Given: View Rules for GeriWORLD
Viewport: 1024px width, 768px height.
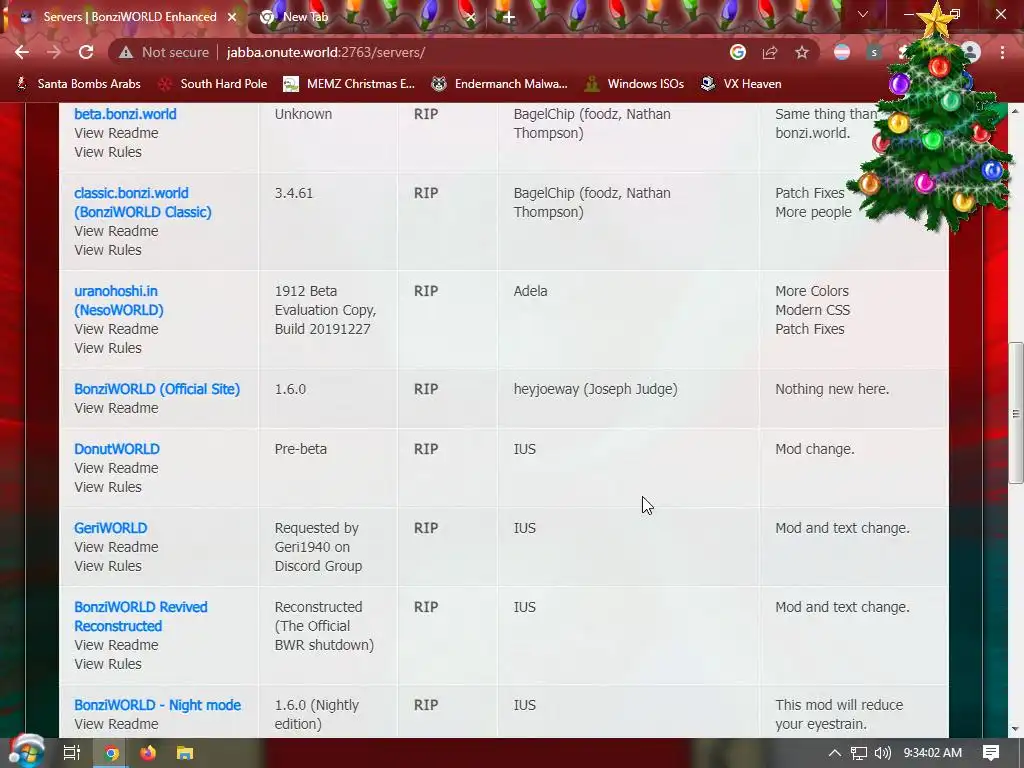Looking at the screenshot, I should (x=108, y=566).
